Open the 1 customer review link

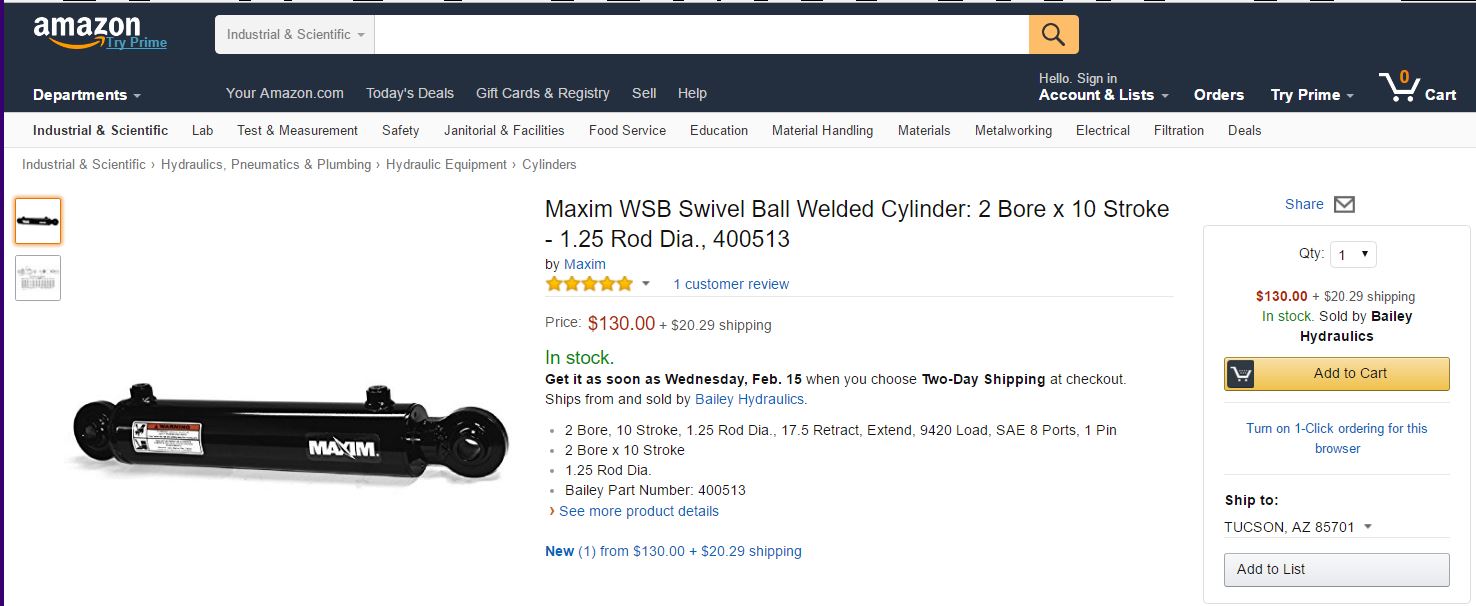coord(731,284)
